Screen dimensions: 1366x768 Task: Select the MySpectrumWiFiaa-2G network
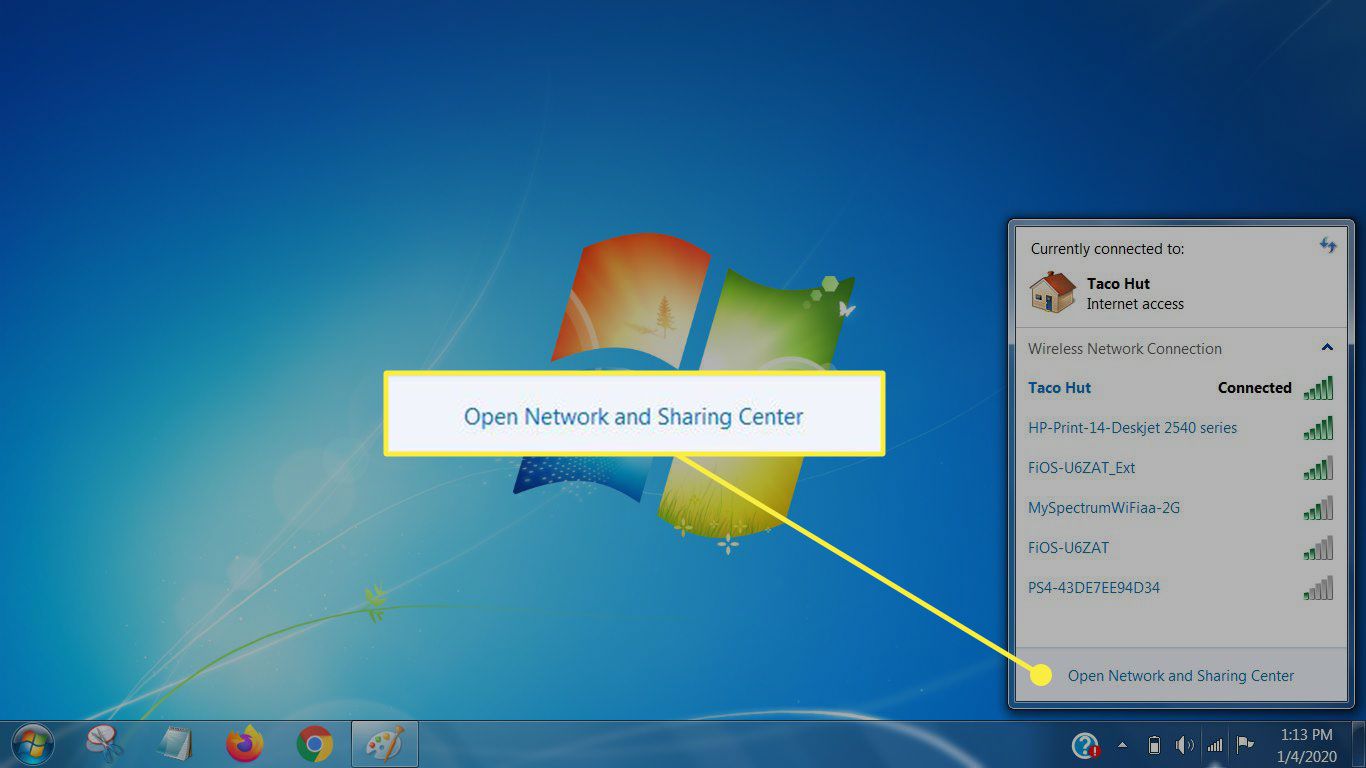pos(1181,508)
